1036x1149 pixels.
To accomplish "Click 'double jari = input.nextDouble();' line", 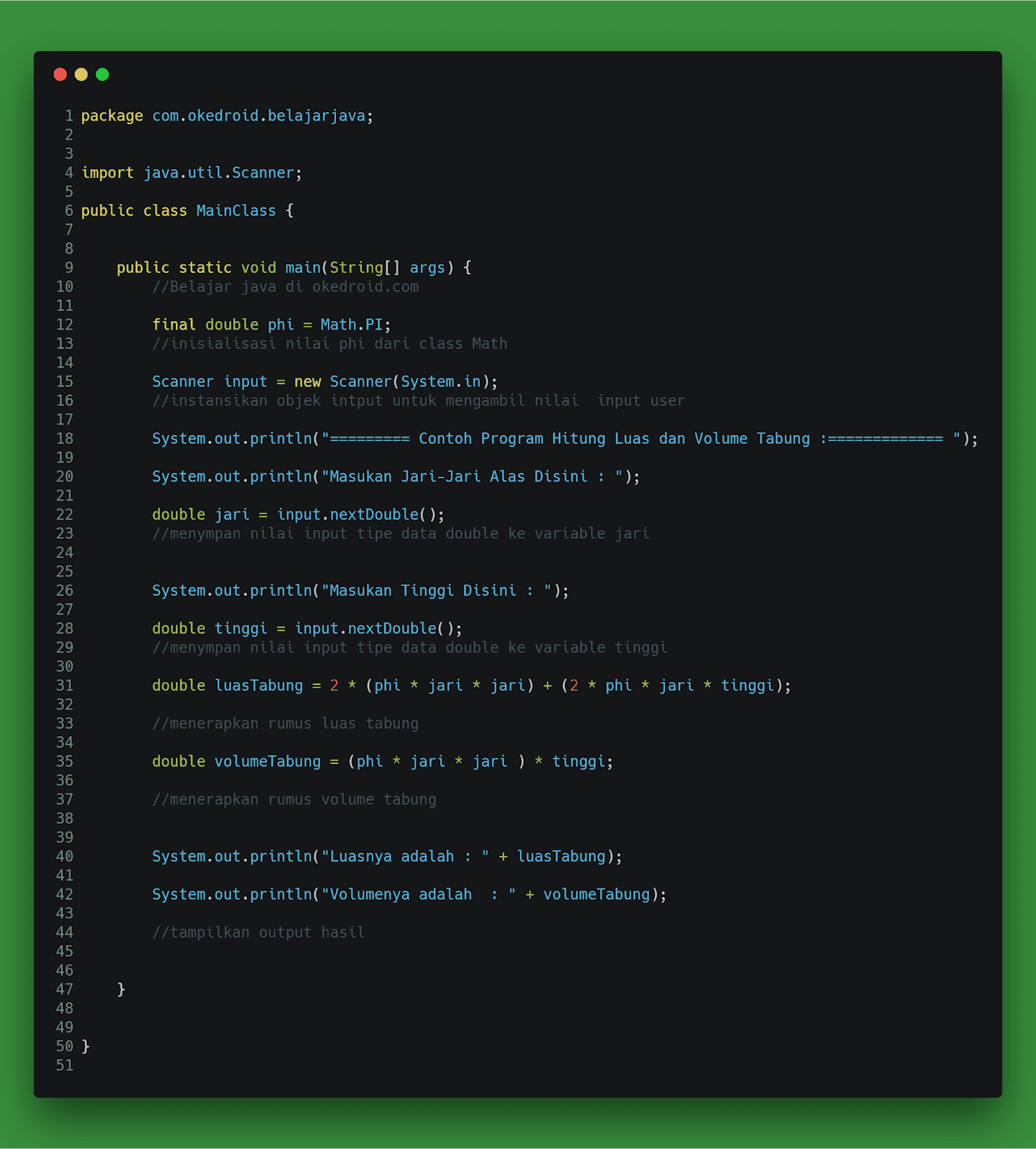I will point(298,515).
